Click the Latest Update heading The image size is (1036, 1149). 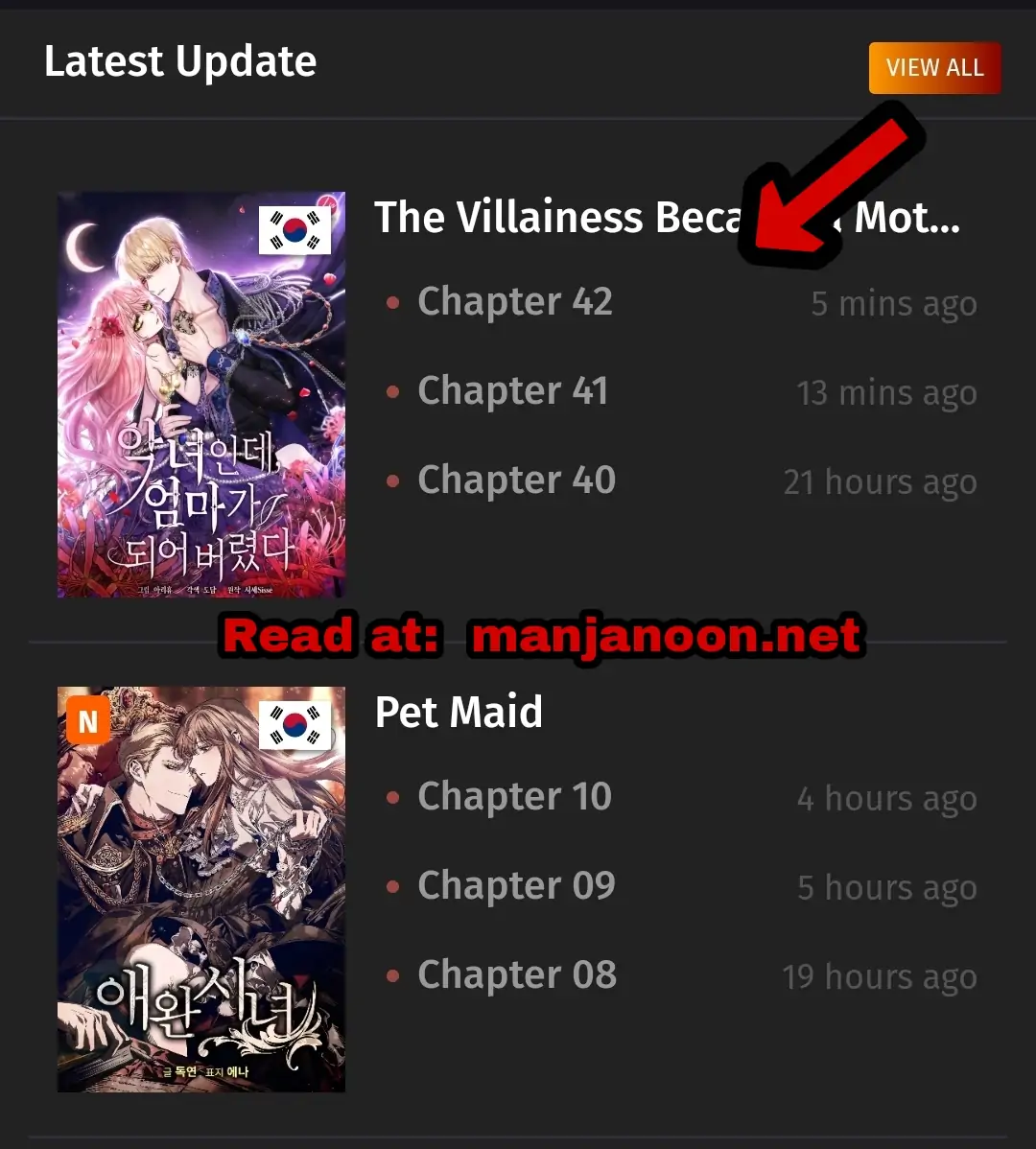point(180,61)
